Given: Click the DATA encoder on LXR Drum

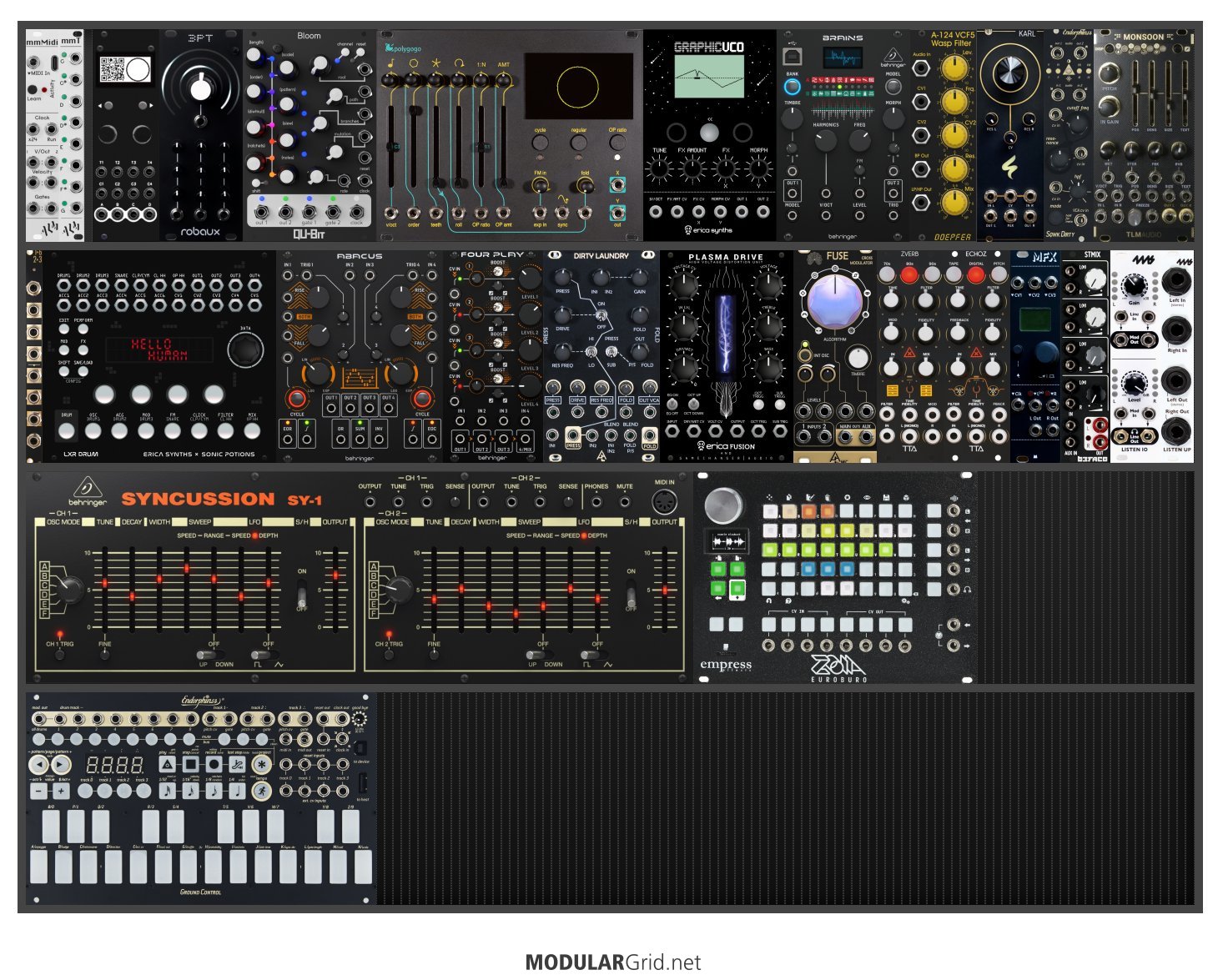Looking at the screenshot, I should (244, 351).
